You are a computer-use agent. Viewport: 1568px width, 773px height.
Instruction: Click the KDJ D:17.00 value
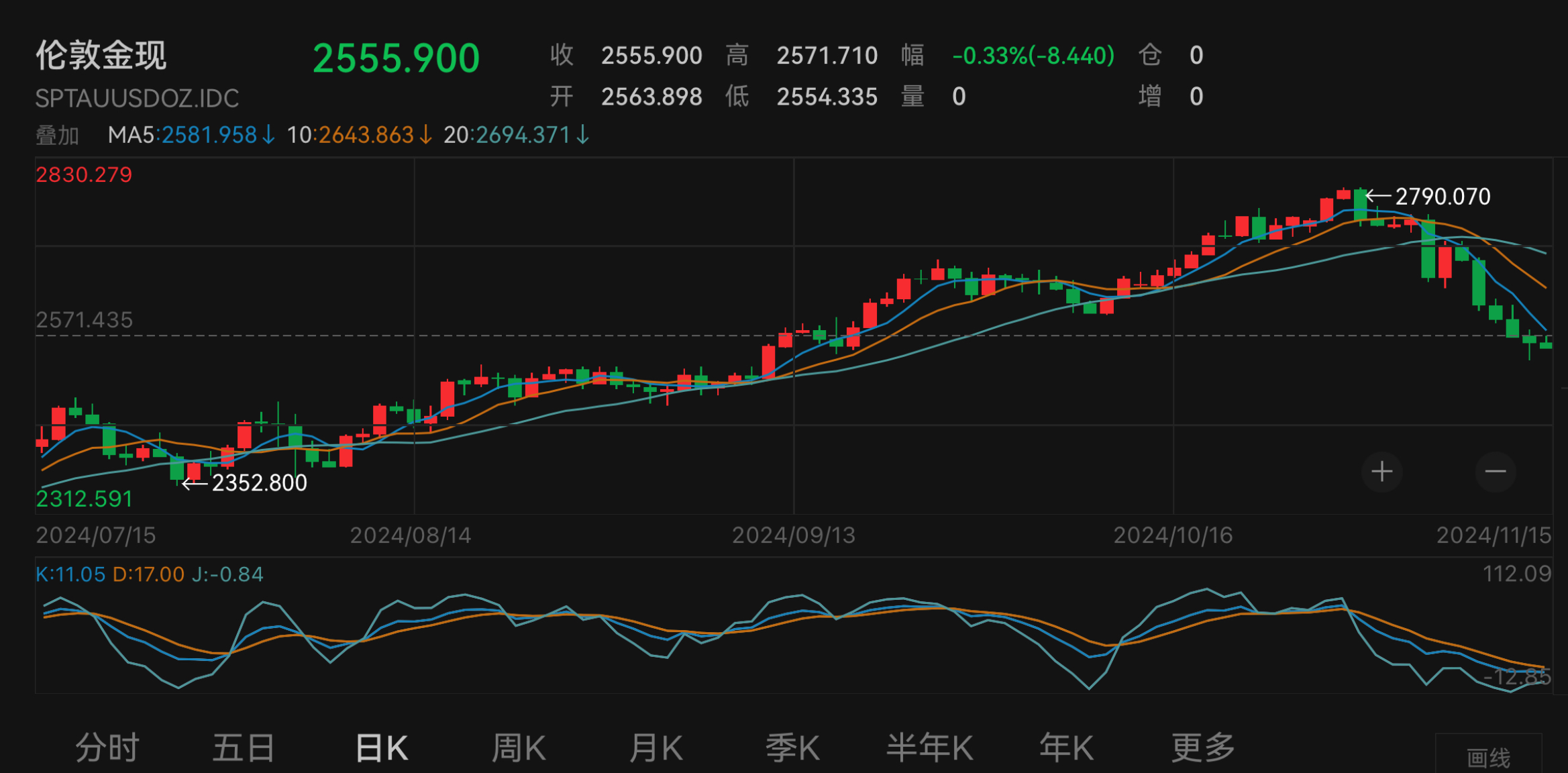(148, 574)
